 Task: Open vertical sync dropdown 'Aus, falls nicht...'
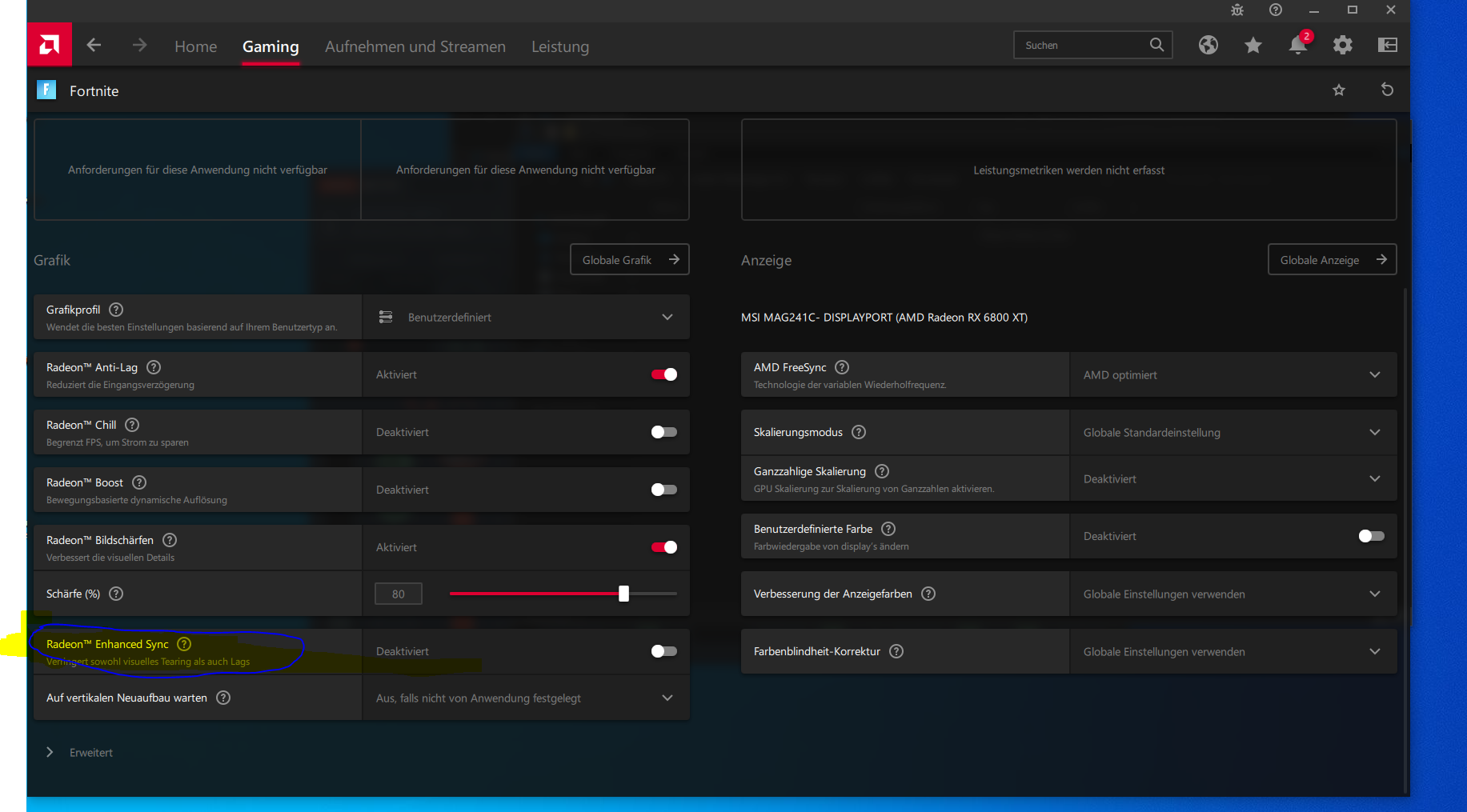(526, 698)
